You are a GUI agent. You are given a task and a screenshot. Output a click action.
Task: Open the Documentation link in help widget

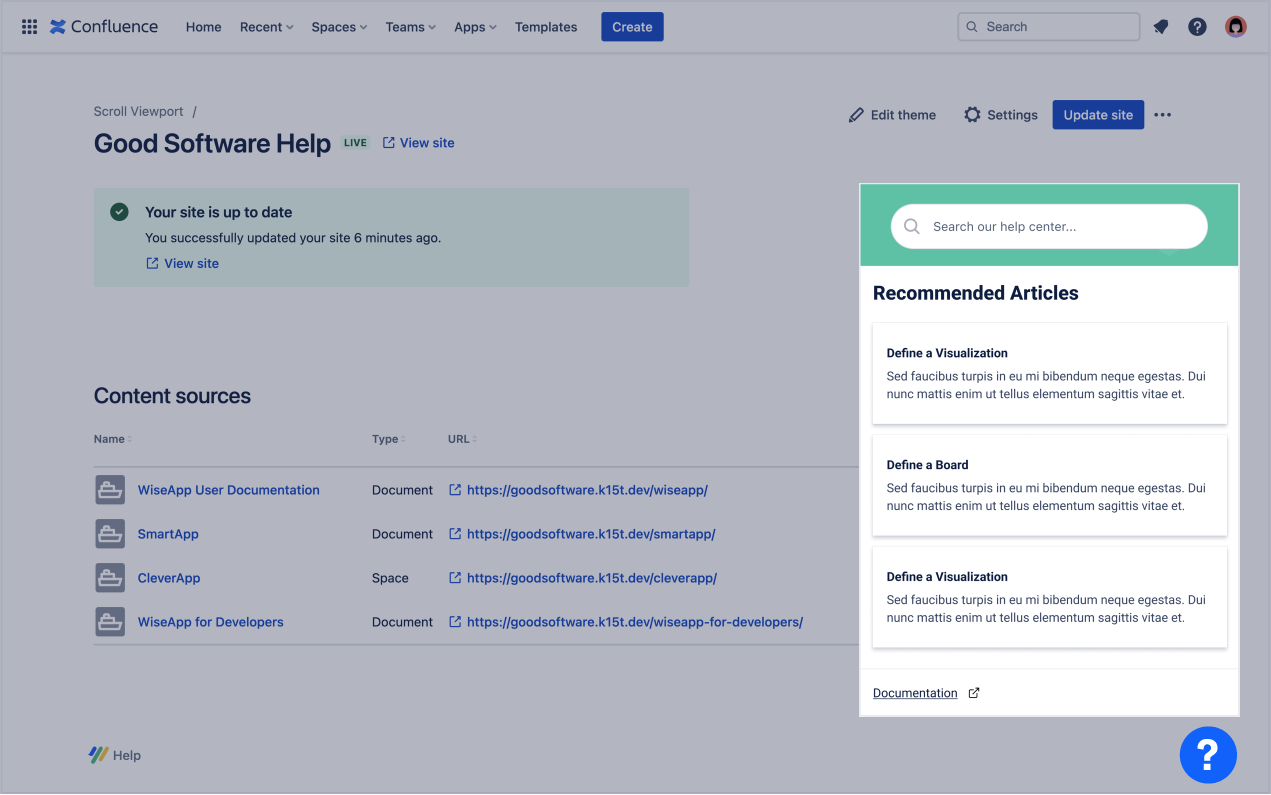[915, 693]
